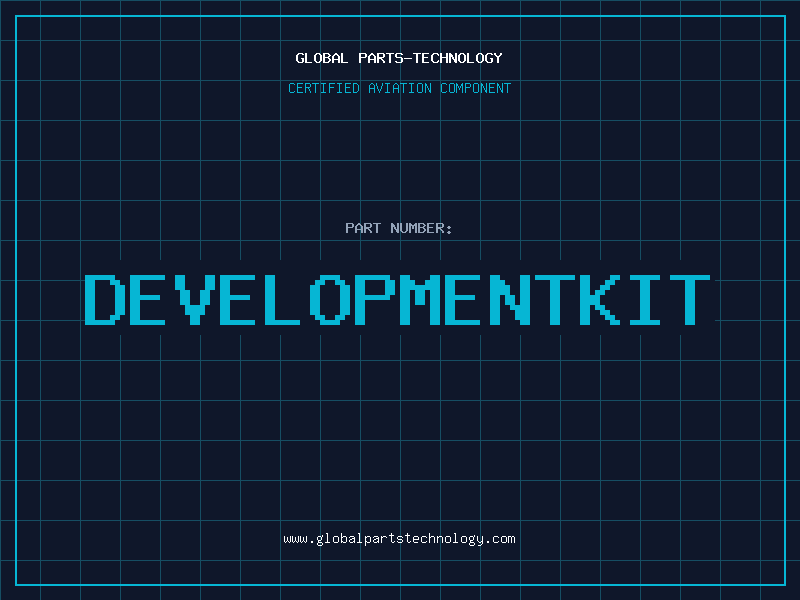
Task: Select the word AVIATION in the subtitle
Action: tap(397, 88)
